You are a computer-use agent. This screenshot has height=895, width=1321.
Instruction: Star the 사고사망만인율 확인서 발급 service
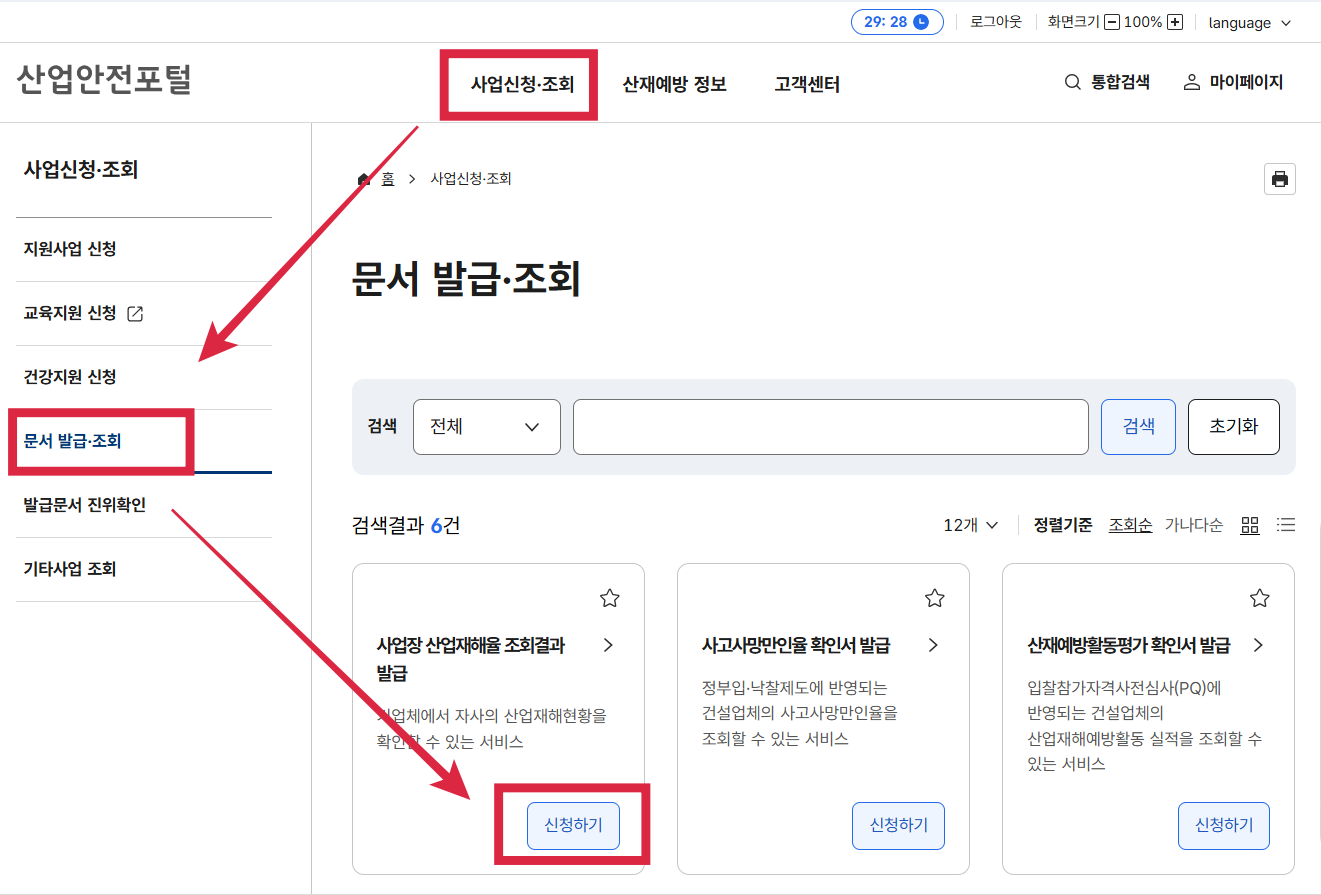(934, 597)
